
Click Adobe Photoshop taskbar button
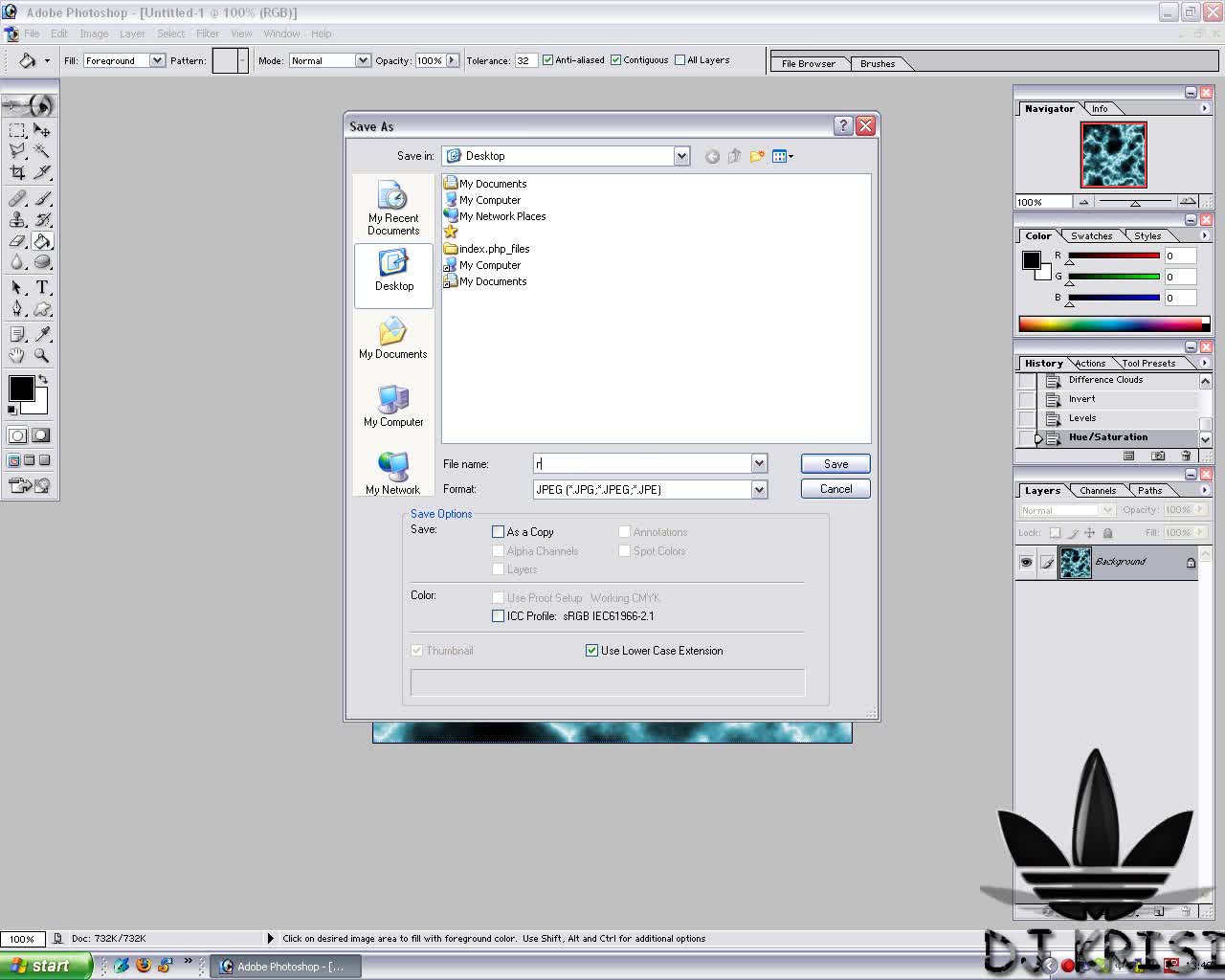(285, 967)
